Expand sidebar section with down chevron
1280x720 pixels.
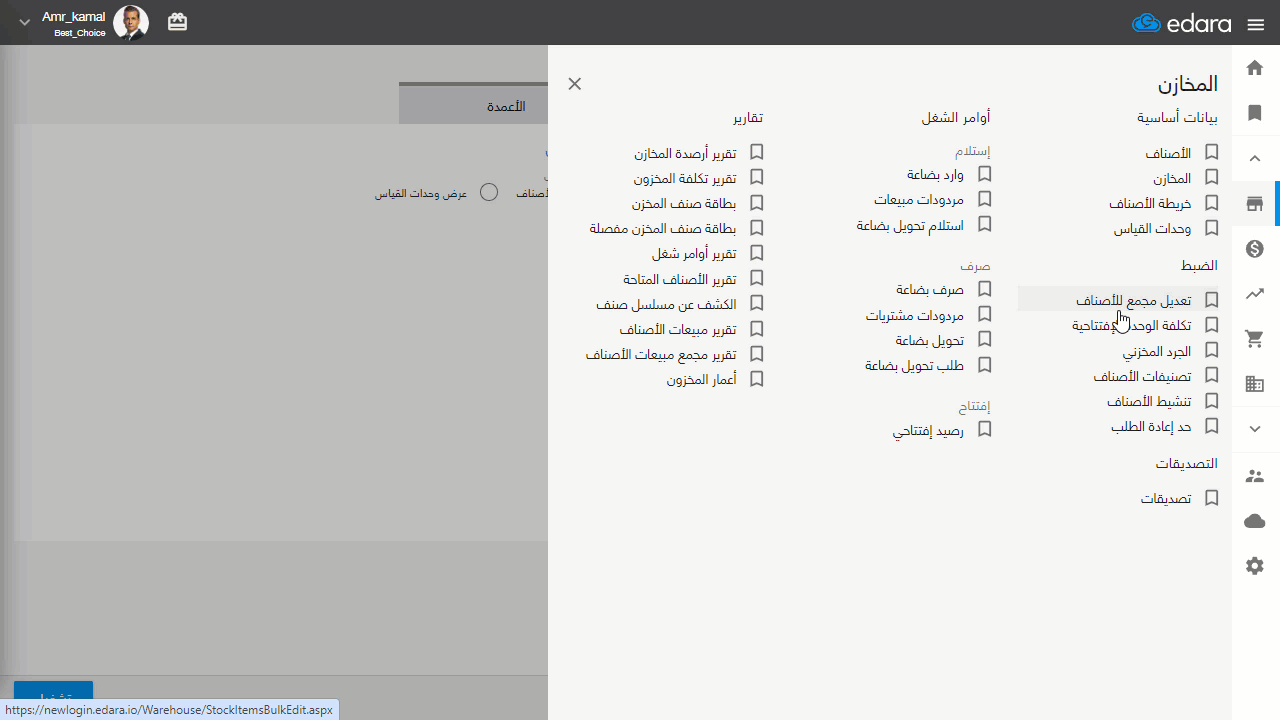(x=1255, y=429)
